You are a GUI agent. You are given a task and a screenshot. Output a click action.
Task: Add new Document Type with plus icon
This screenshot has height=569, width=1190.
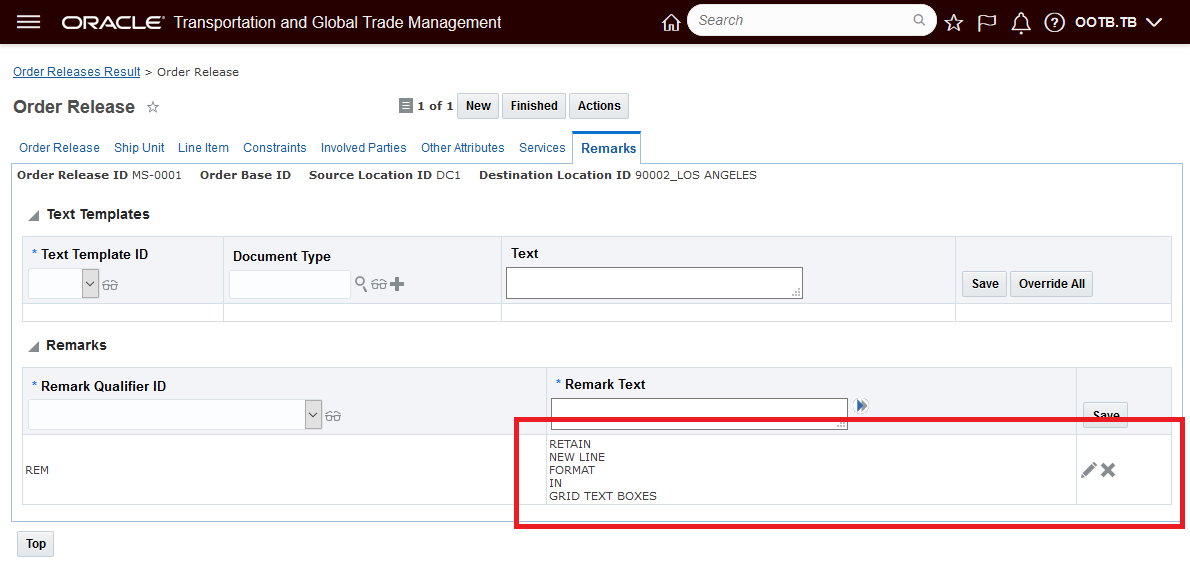(x=397, y=284)
